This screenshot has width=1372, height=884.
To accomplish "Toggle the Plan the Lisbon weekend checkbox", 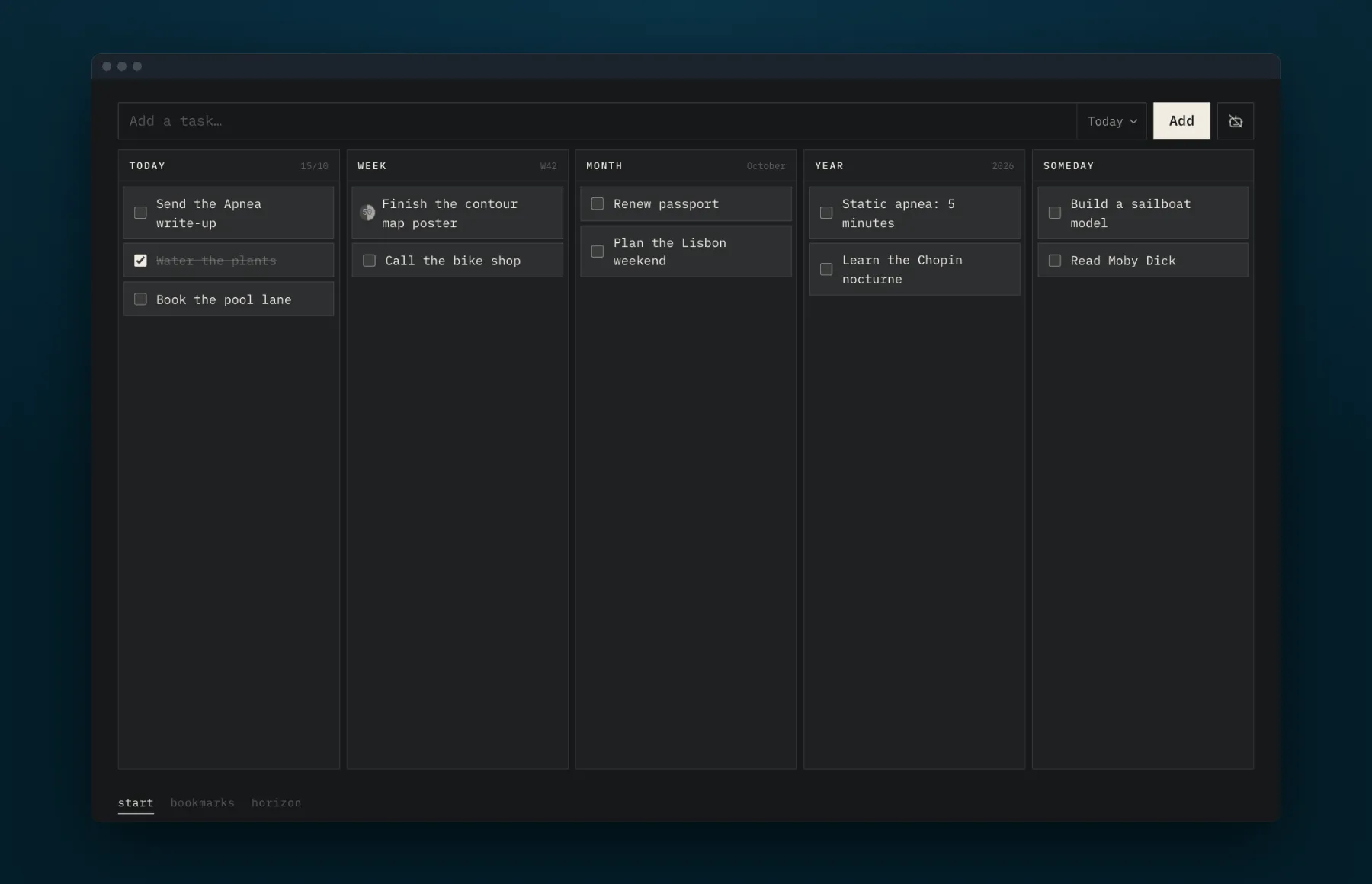I will pyautogui.click(x=598, y=251).
